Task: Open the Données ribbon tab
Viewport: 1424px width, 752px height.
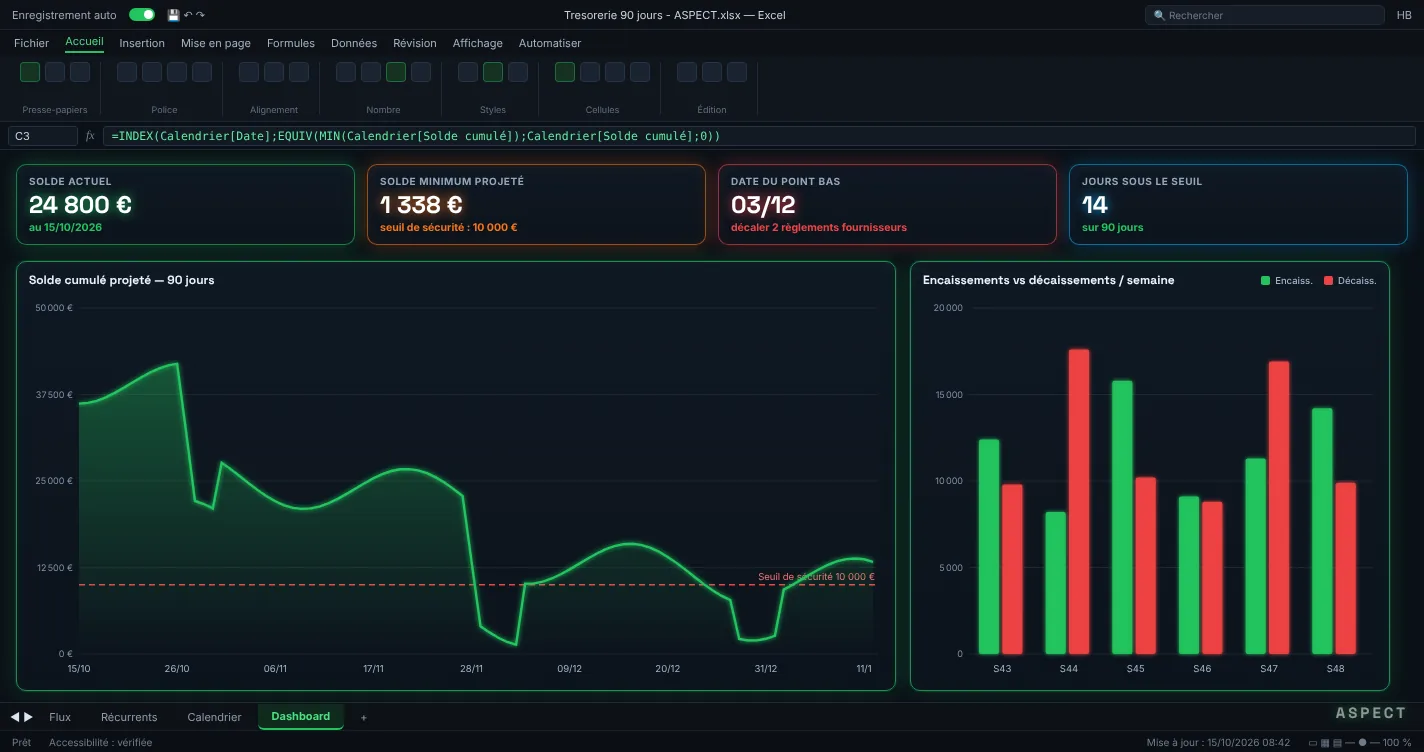Action: pos(354,43)
